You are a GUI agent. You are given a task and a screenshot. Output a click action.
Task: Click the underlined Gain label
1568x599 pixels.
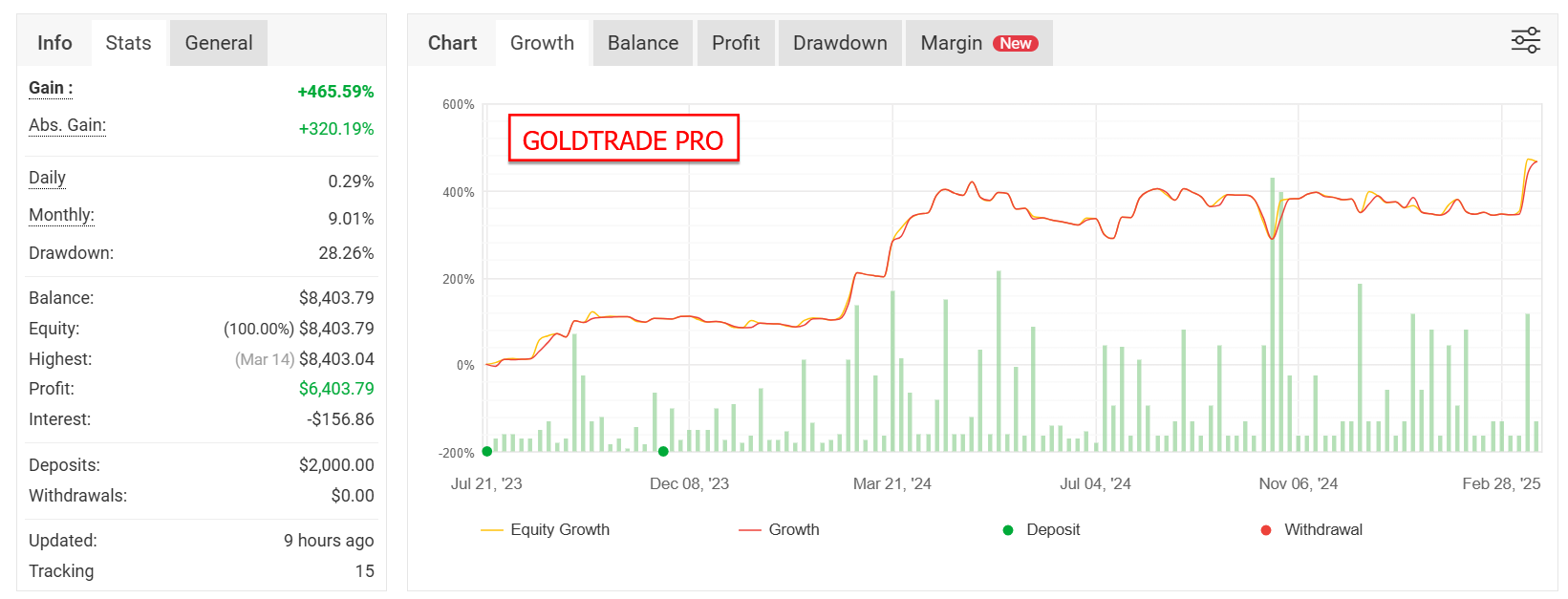pyautogui.click(x=51, y=89)
